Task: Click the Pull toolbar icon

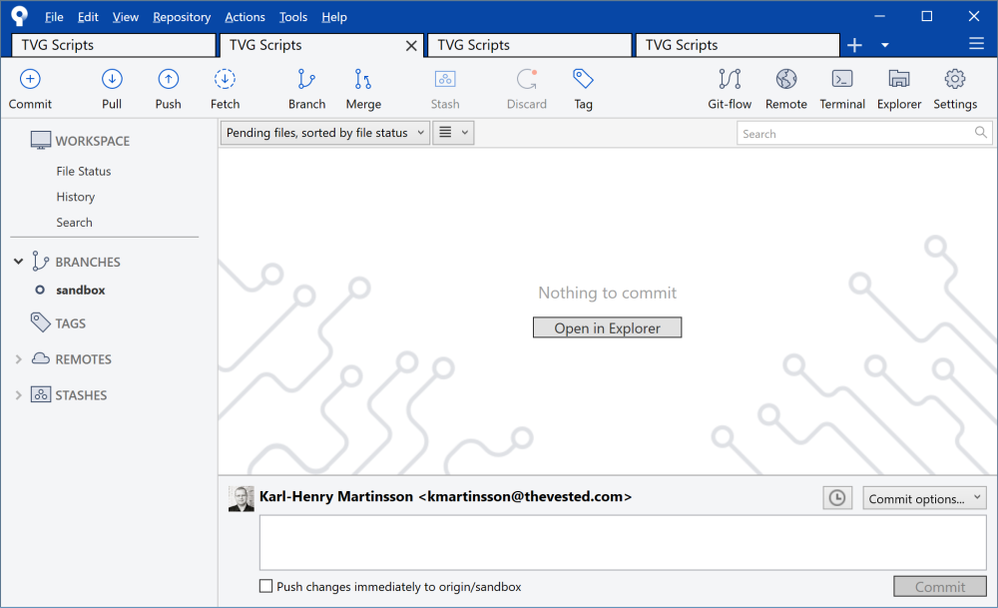Action: pyautogui.click(x=112, y=79)
